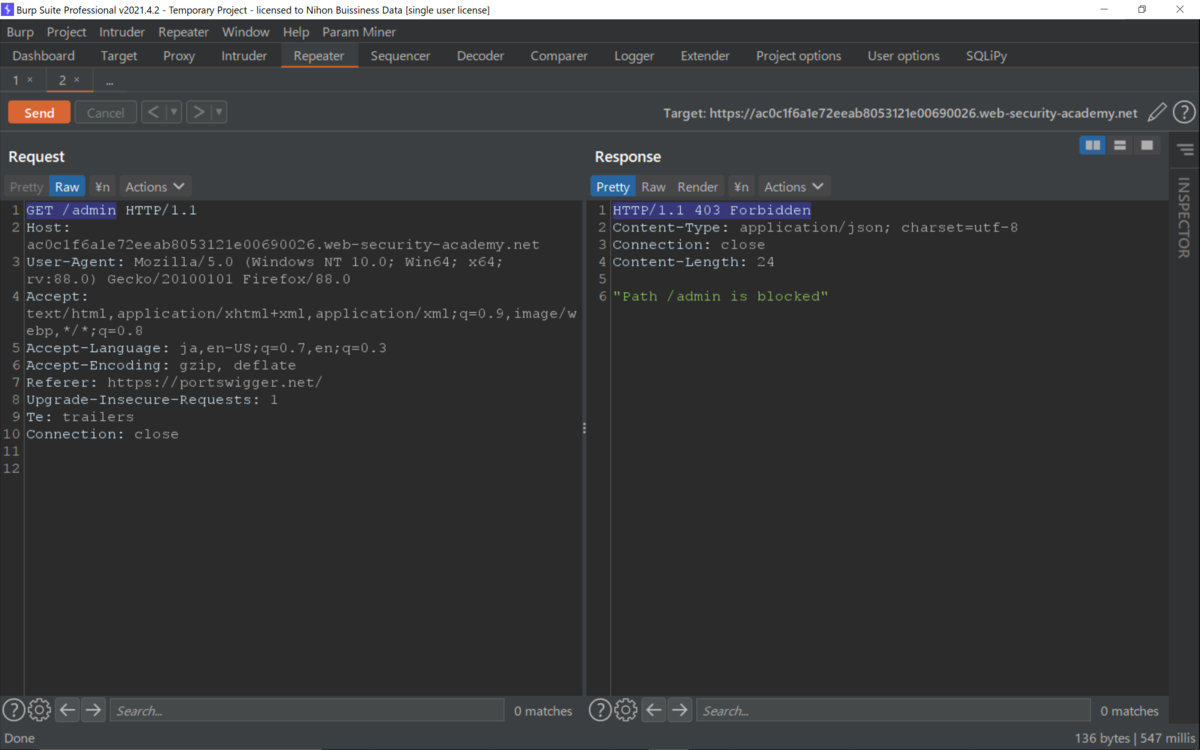Viewport: 1200px width, 750px height.
Task: Click the Burp Suite logo in title bar
Action: click(x=8, y=9)
